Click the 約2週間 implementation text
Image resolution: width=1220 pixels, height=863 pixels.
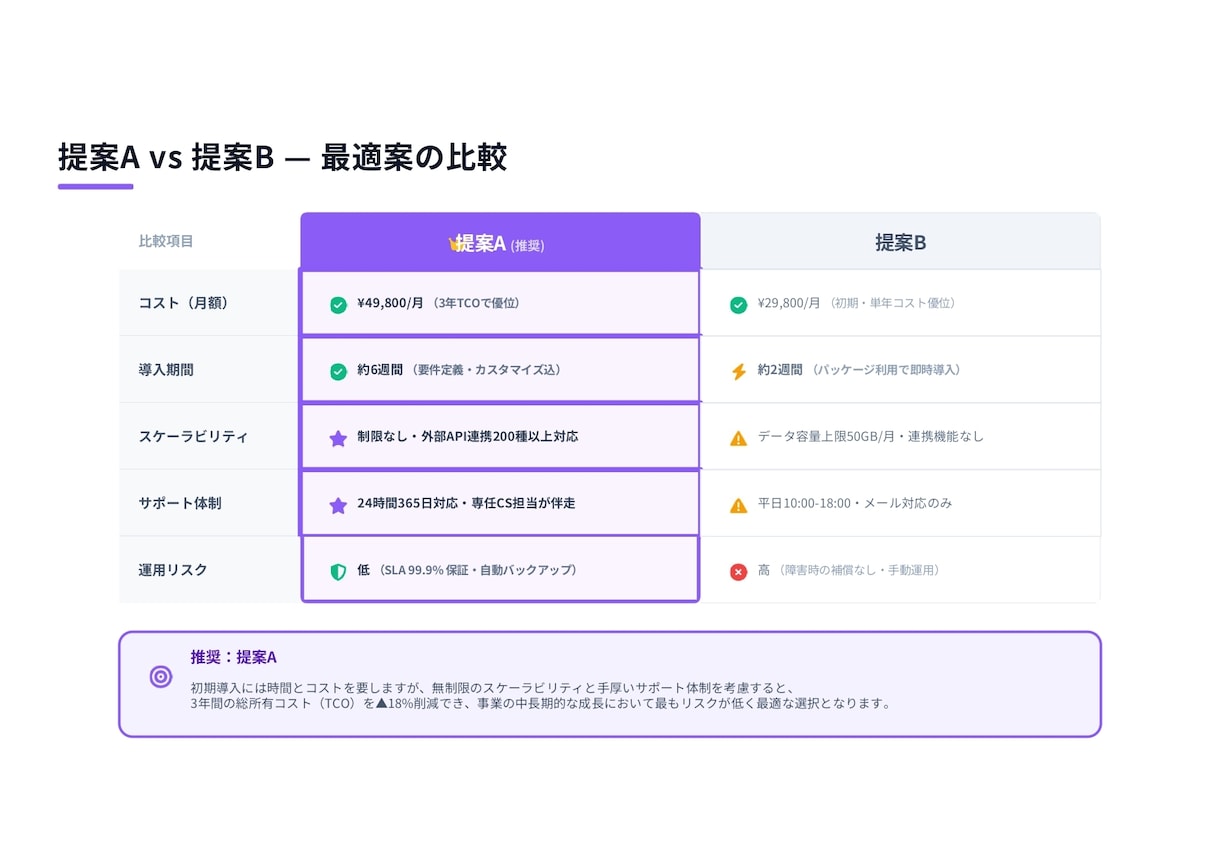pyautogui.click(x=780, y=370)
